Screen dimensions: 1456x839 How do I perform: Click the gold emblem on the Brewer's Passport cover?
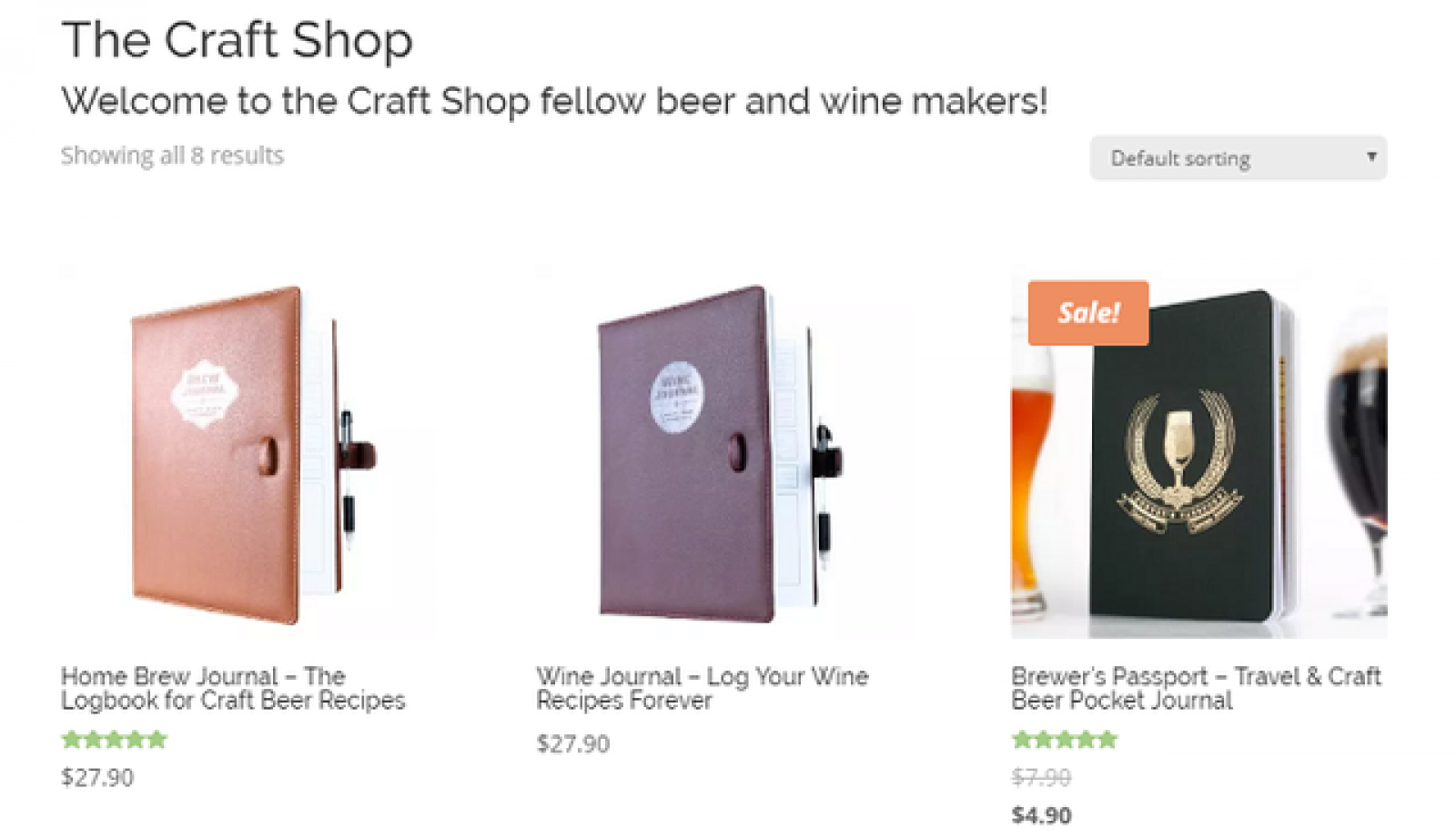click(1179, 466)
